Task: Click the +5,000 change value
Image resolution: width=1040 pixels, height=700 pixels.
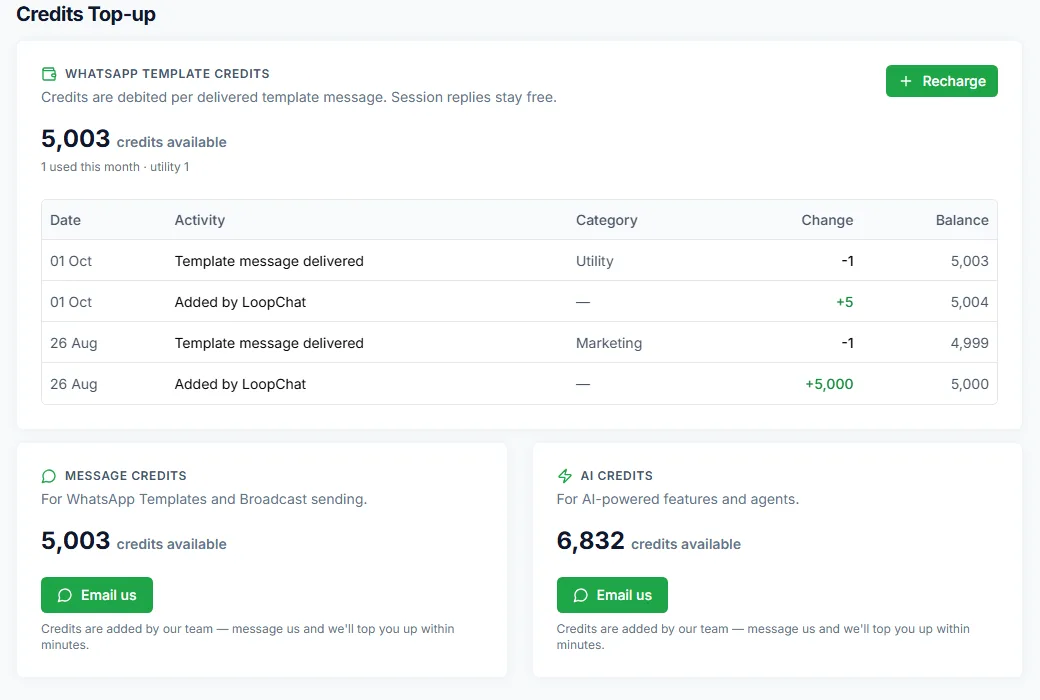Action: (x=829, y=384)
